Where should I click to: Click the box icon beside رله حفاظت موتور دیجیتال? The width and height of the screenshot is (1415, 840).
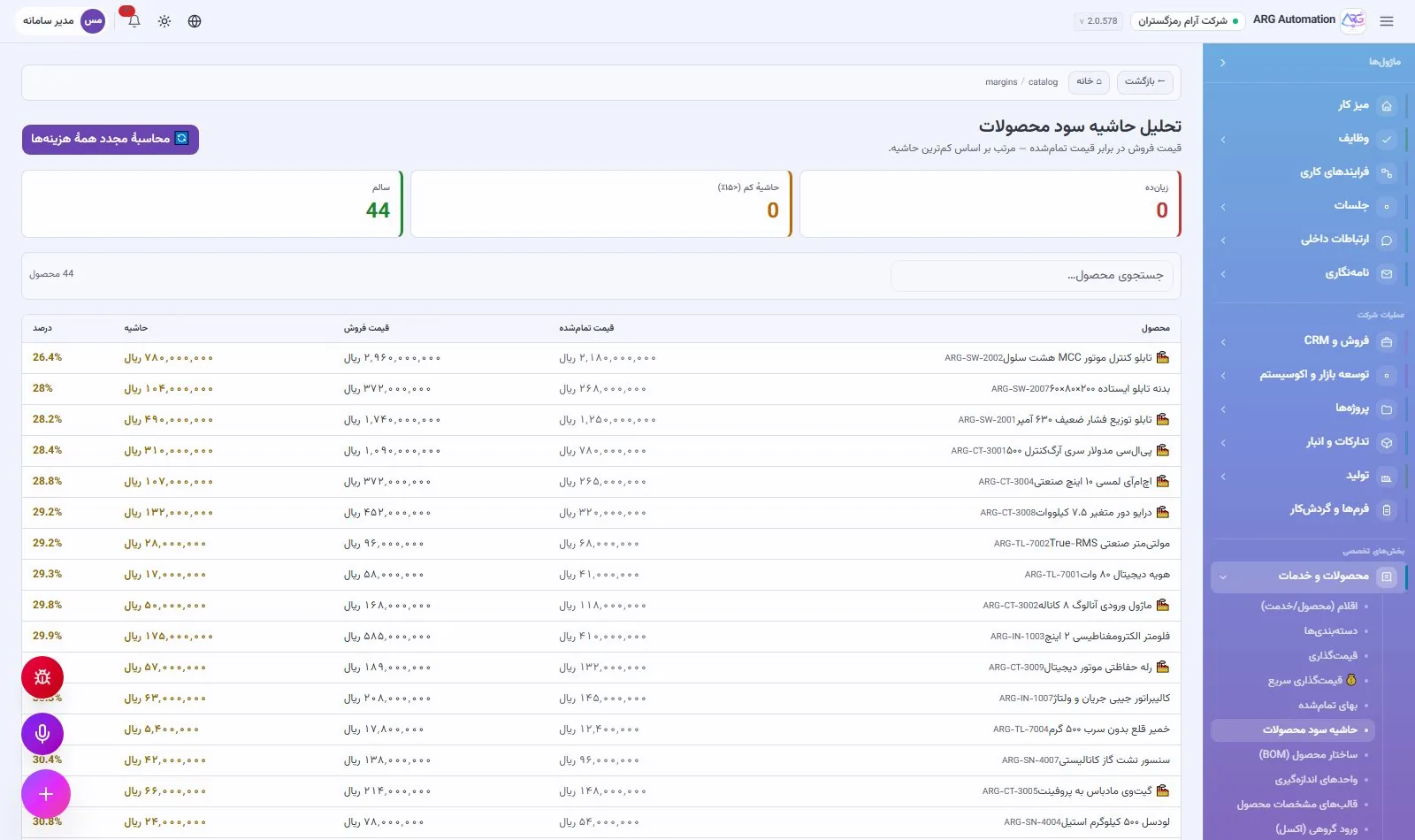1163,667
